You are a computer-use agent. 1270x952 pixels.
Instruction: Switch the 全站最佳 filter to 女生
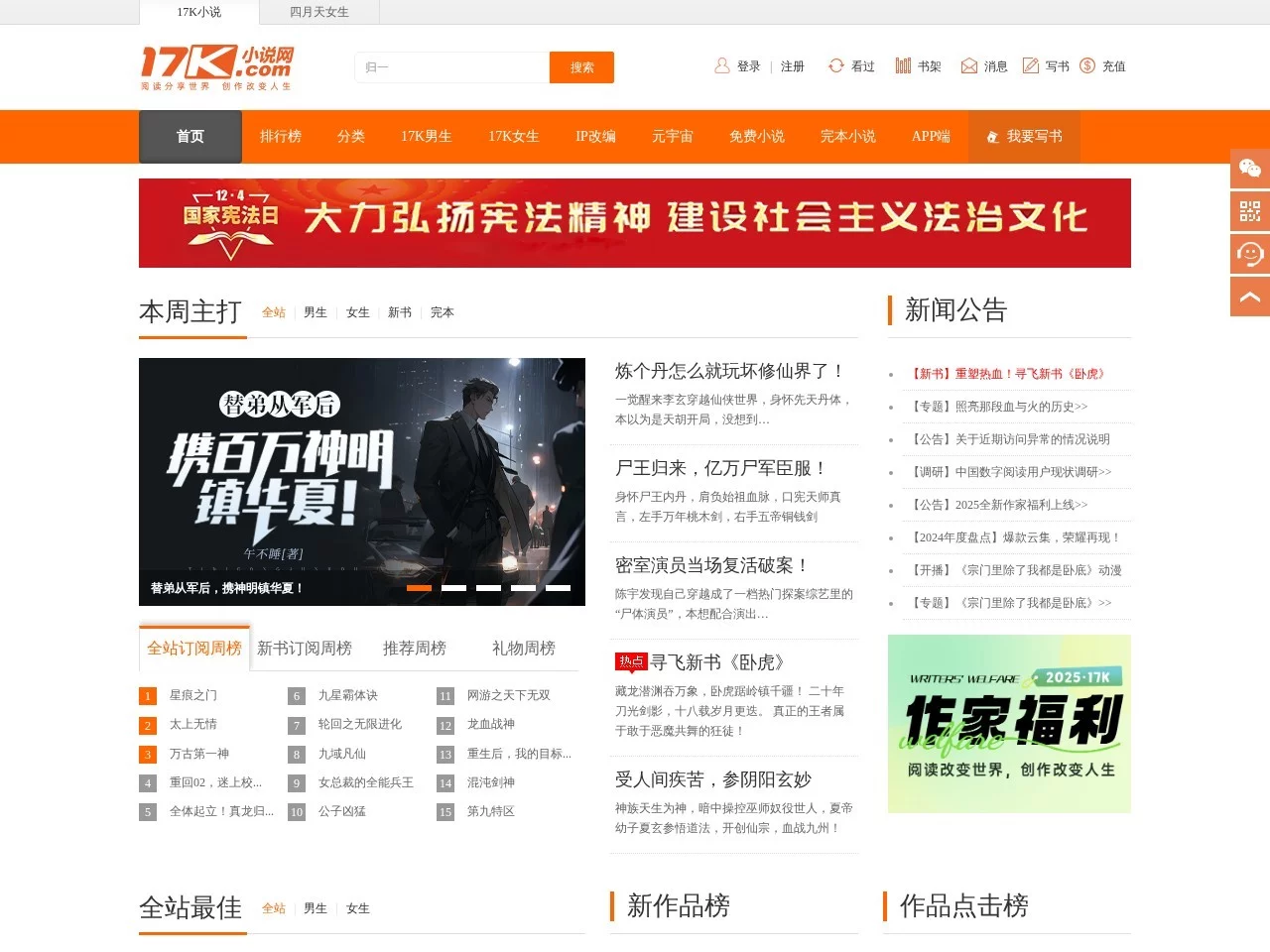(357, 908)
